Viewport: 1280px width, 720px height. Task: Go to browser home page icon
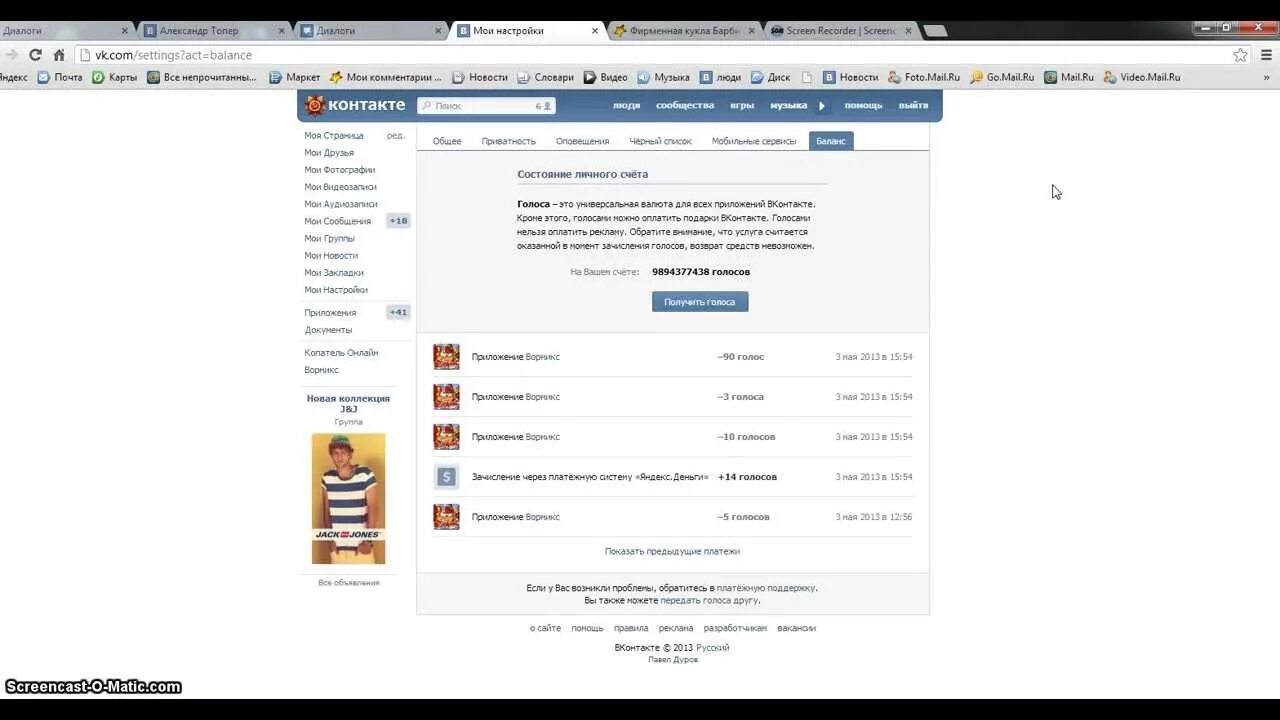click(59, 55)
